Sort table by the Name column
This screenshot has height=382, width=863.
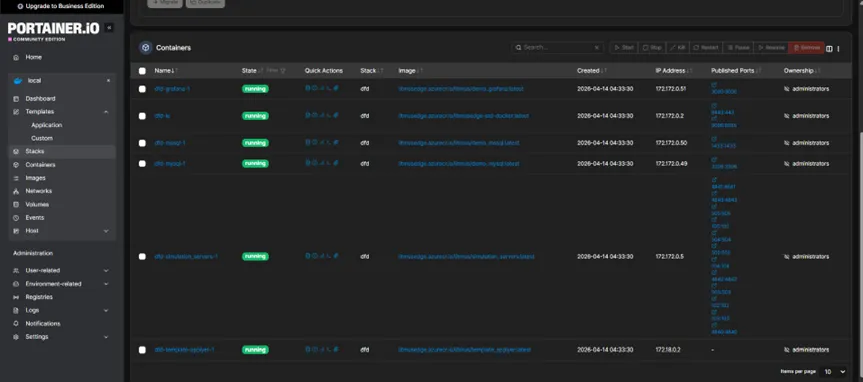click(x=166, y=70)
